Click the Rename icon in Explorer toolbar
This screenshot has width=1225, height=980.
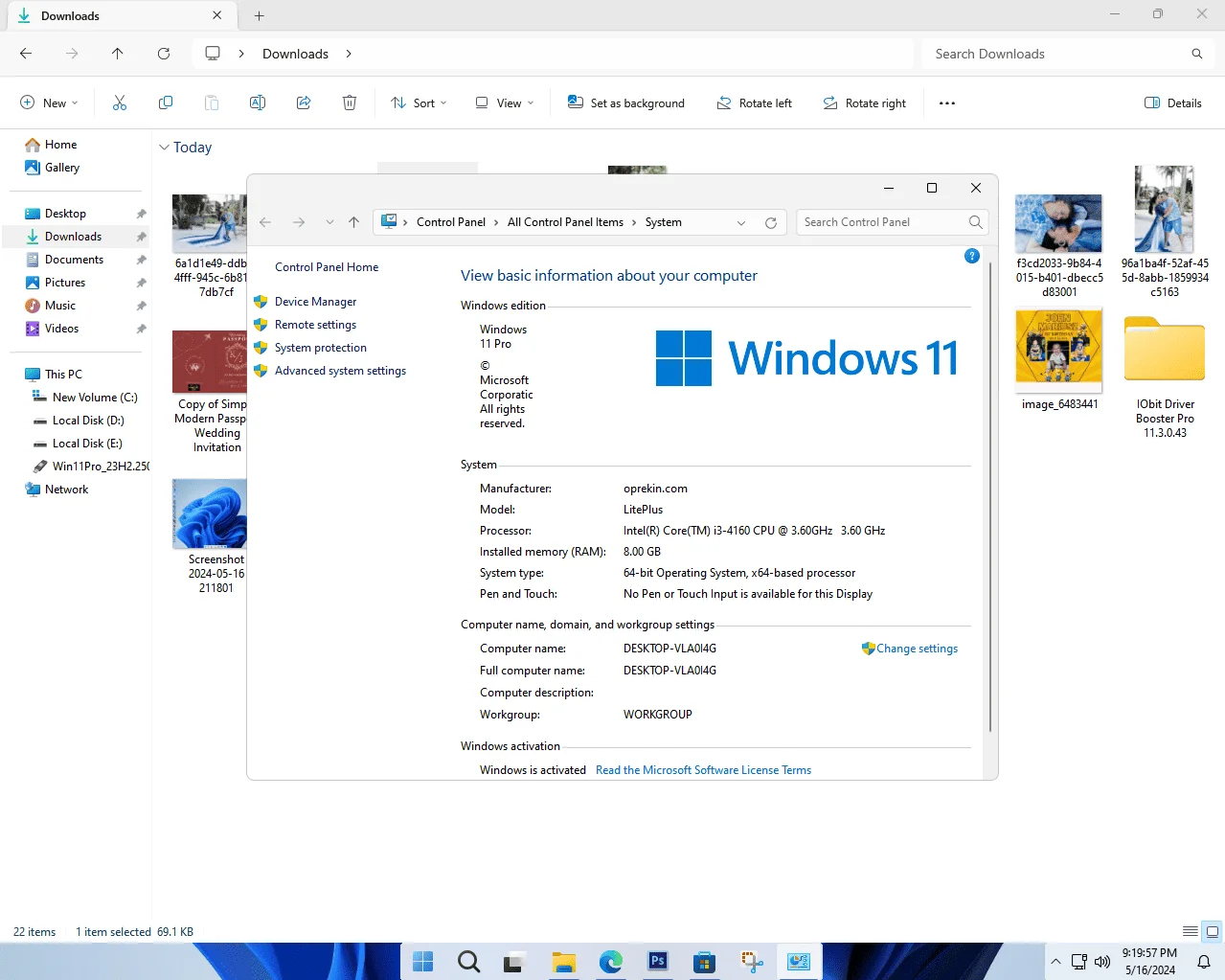click(258, 103)
